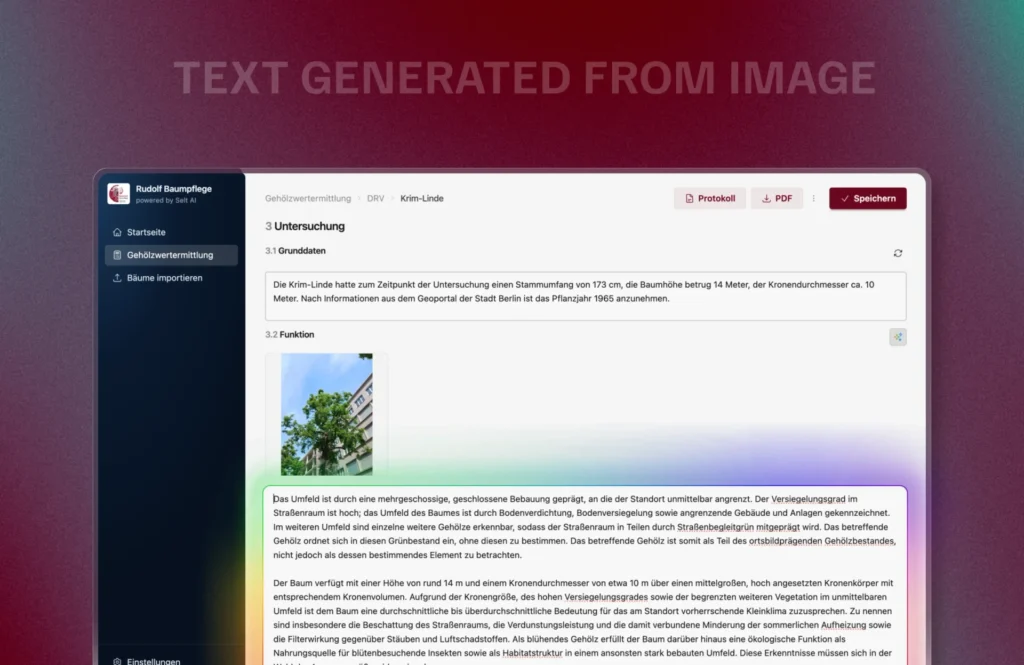Click the refresh icon next to Grunddaten

coord(898,253)
